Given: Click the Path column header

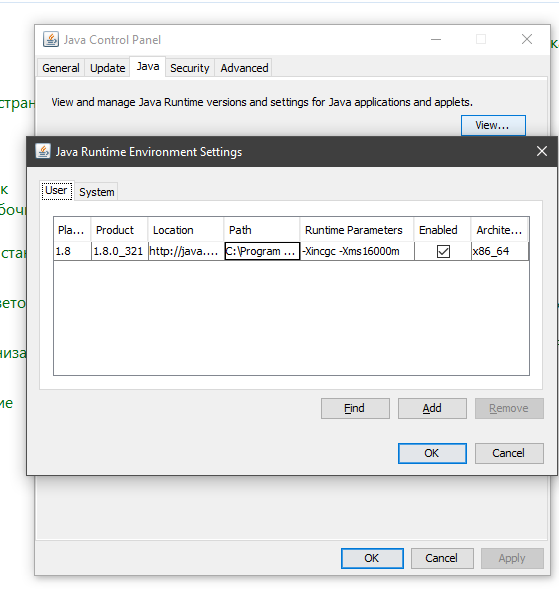Looking at the screenshot, I should coord(262,230).
